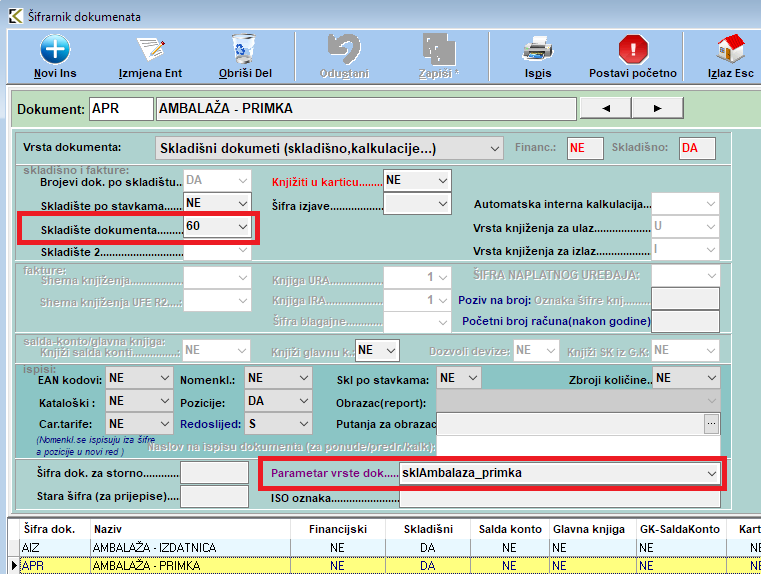Click the Skladišno DA indicator field

coord(697,148)
